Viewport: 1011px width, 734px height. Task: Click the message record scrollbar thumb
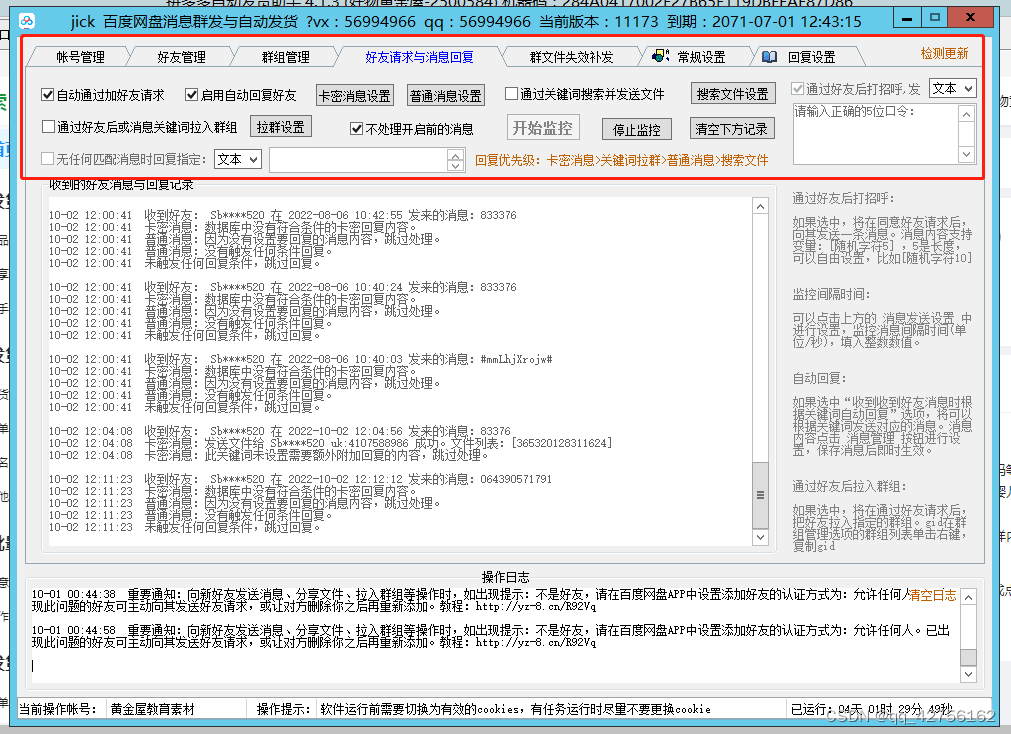click(x=760, y=495)
